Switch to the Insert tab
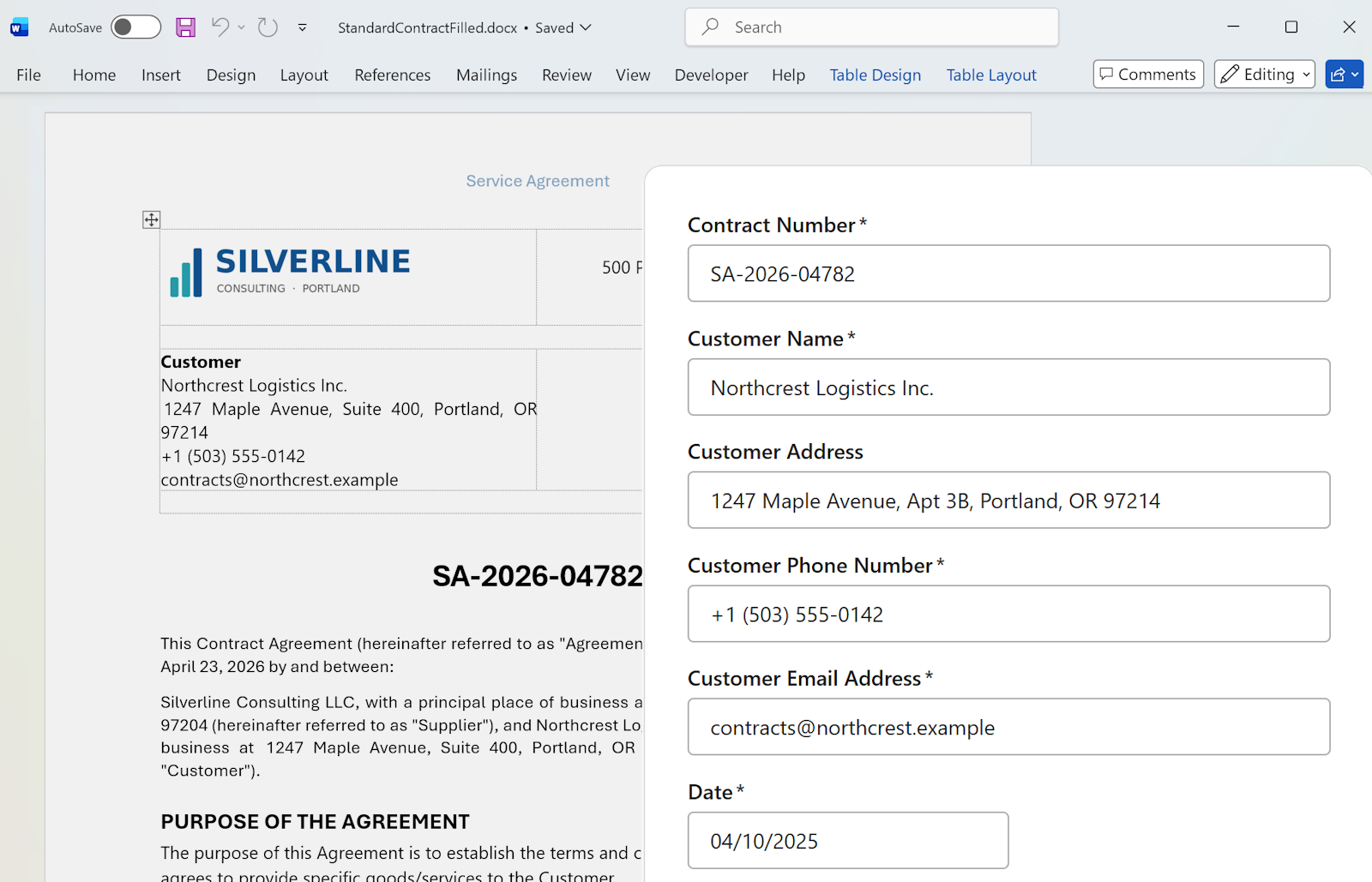This screenshot has height=882, width=1372. (x=161, y=75)
